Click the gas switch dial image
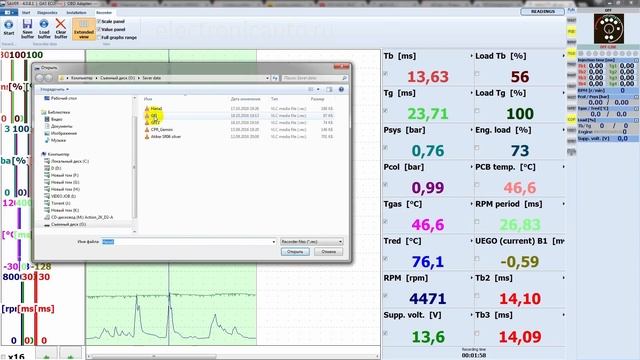The image size is (640, 360). (x=609, y=29)
